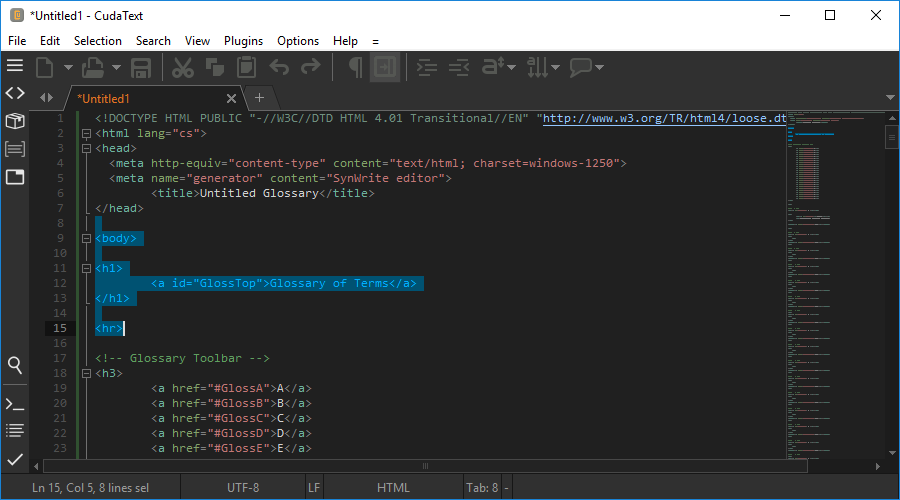Open the Code Tree sidebar panel
Screen dimensions: 900x500
(15, 93)
